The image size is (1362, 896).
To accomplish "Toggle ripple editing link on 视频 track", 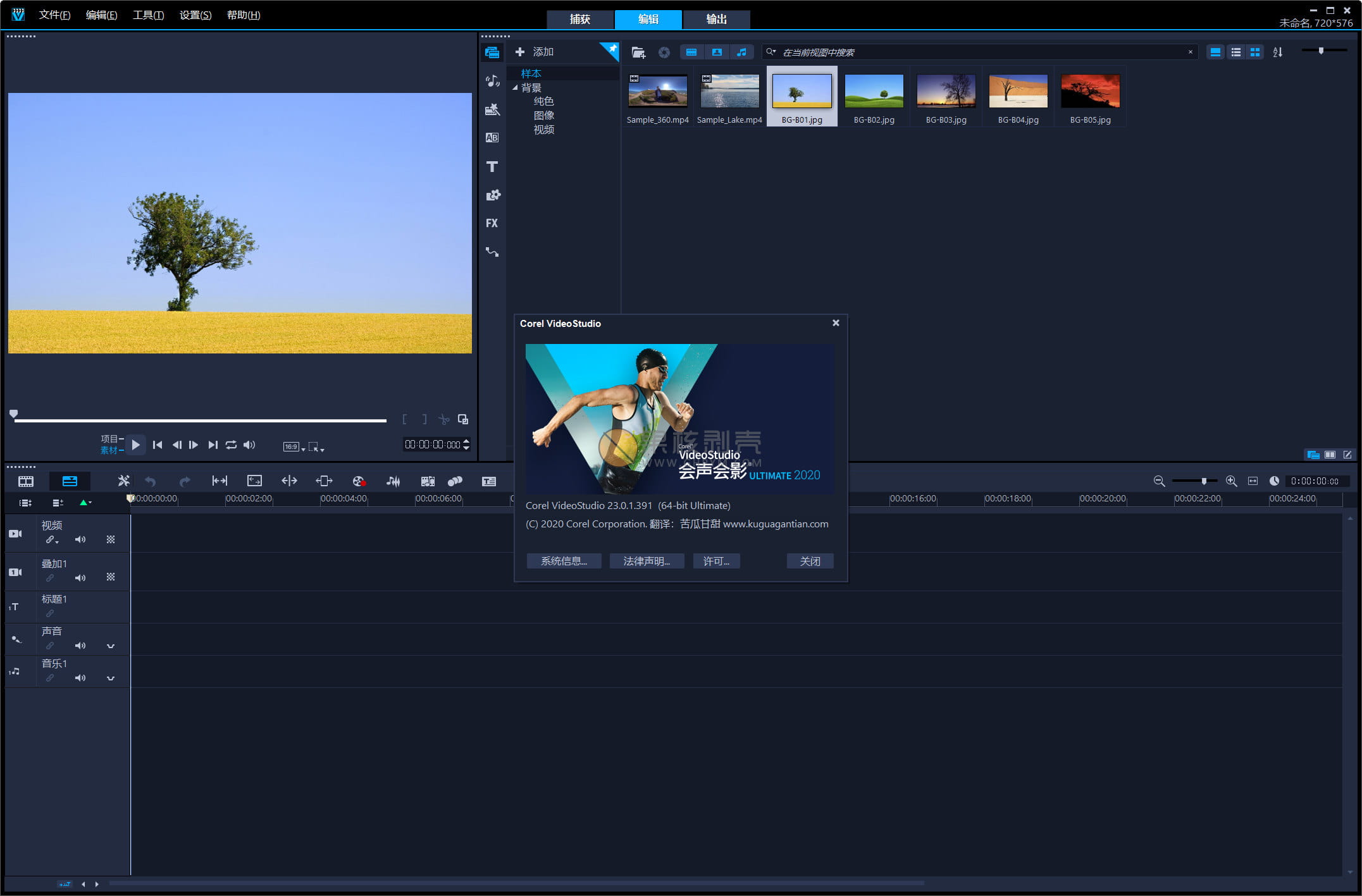I will [51, 539].
